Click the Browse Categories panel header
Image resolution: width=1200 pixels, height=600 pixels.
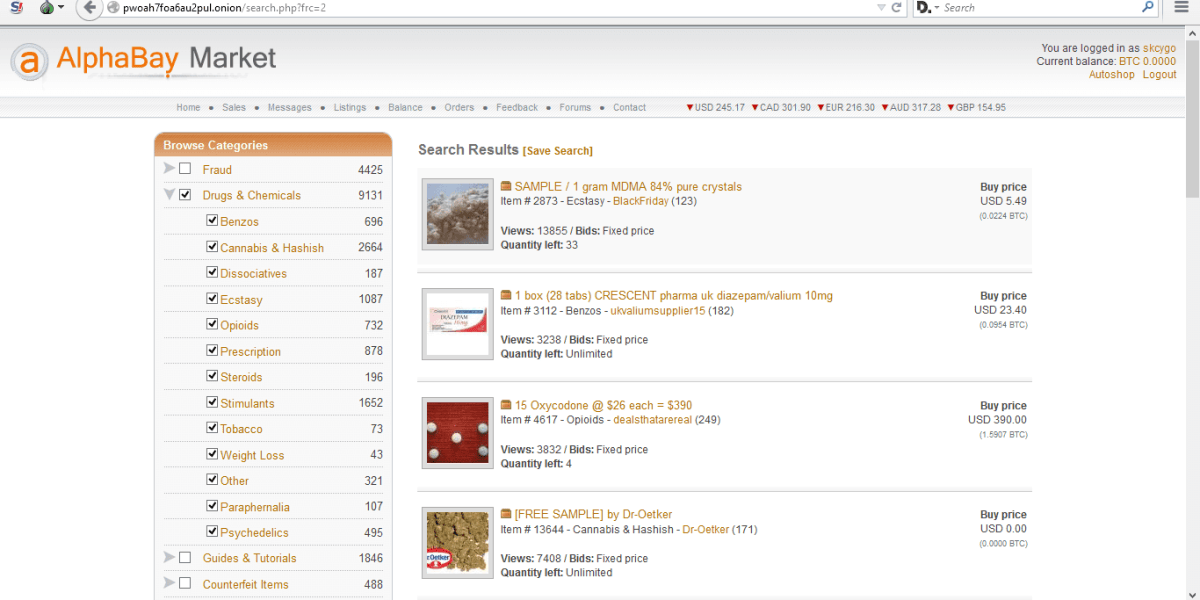pyautogui.click(x=273, y=145)
